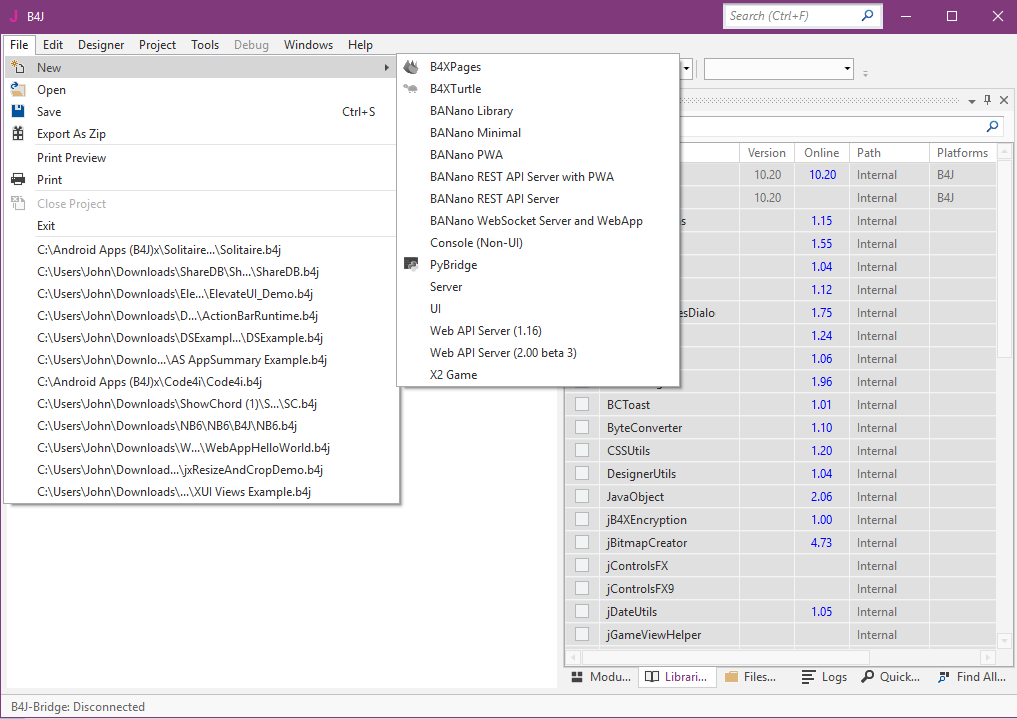The width and height of the screenshot is (1017, 719).
Task: Click the B4XTurtle turtle icon
Action: pos(411,89)
